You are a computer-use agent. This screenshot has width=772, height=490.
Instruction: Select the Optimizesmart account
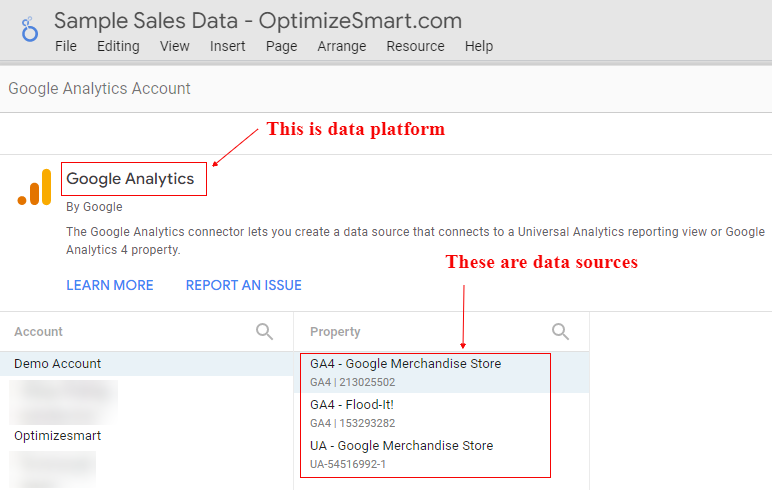click(58, 436)
